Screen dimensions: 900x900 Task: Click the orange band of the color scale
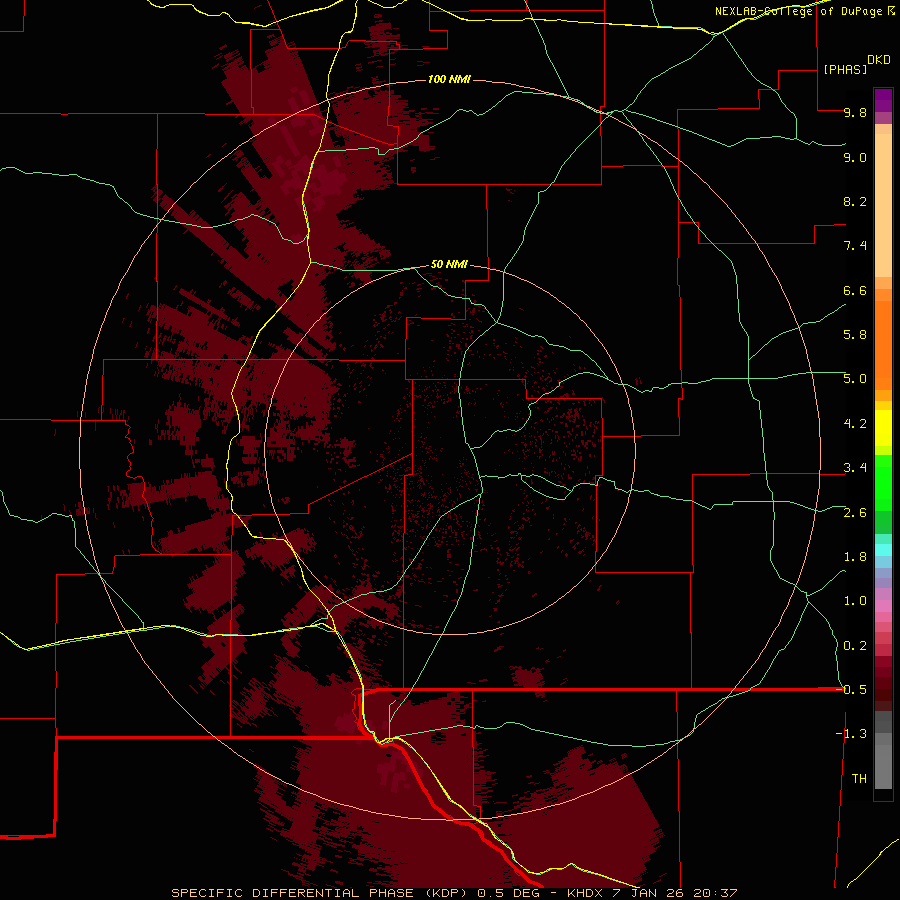[883, 346]
